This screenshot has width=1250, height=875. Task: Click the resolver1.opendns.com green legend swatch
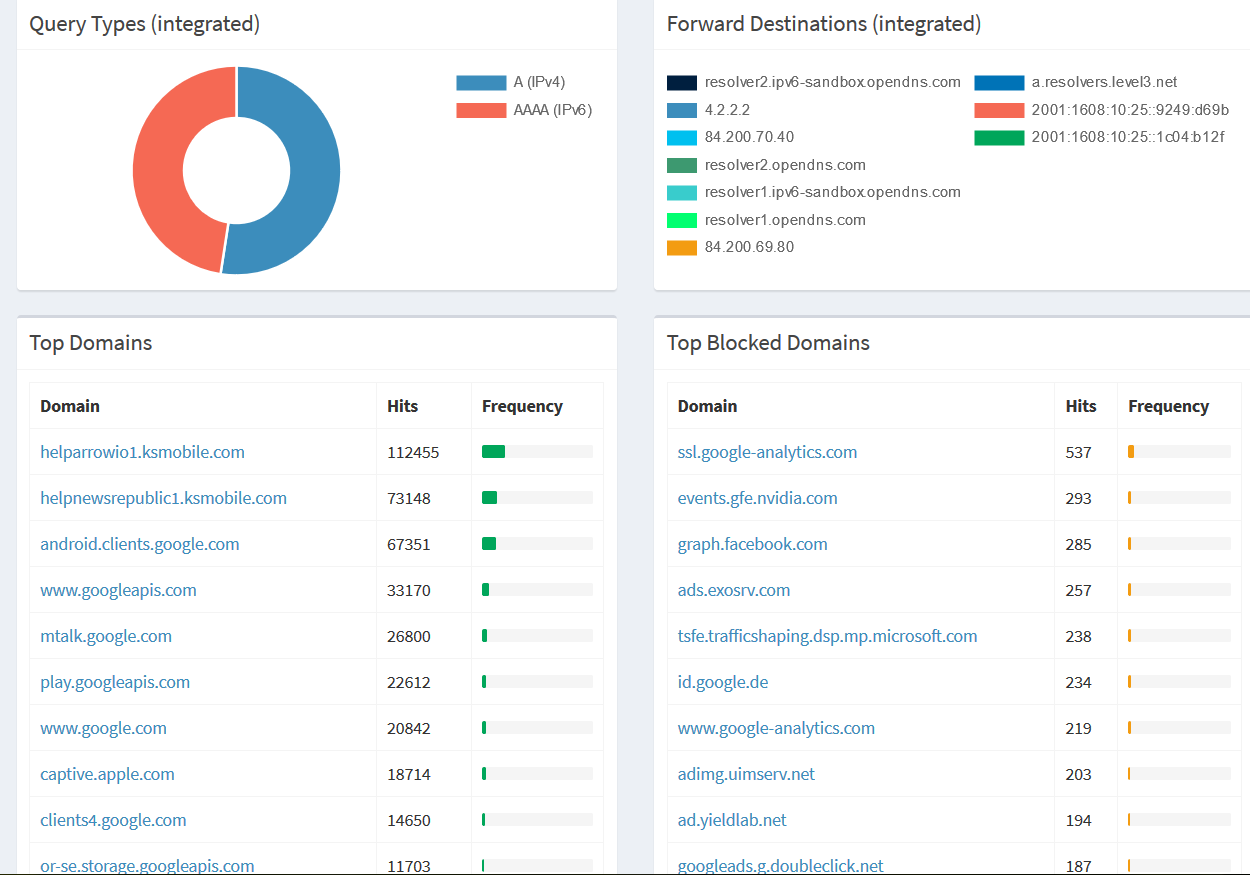(681, 219)
